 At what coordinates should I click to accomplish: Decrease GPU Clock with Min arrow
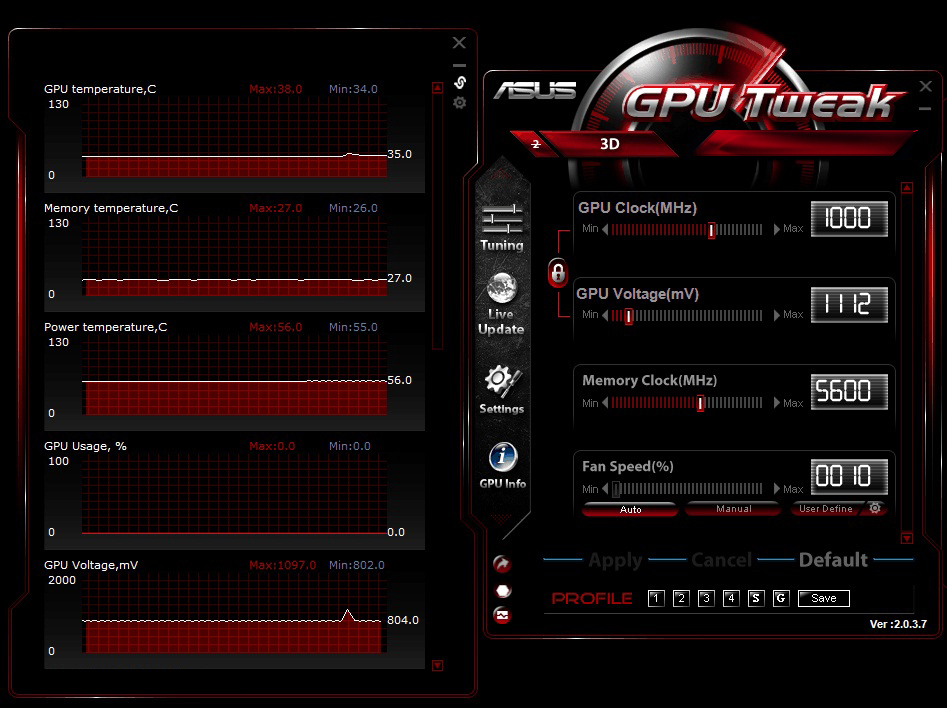605,229
